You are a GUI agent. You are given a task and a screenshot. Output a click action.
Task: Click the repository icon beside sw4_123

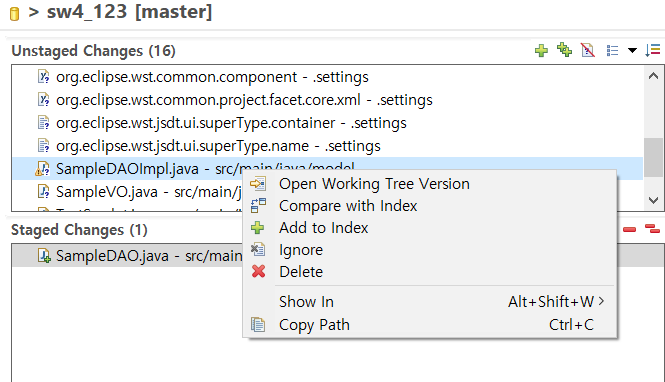pyautogui.click(x=14, y=14)
